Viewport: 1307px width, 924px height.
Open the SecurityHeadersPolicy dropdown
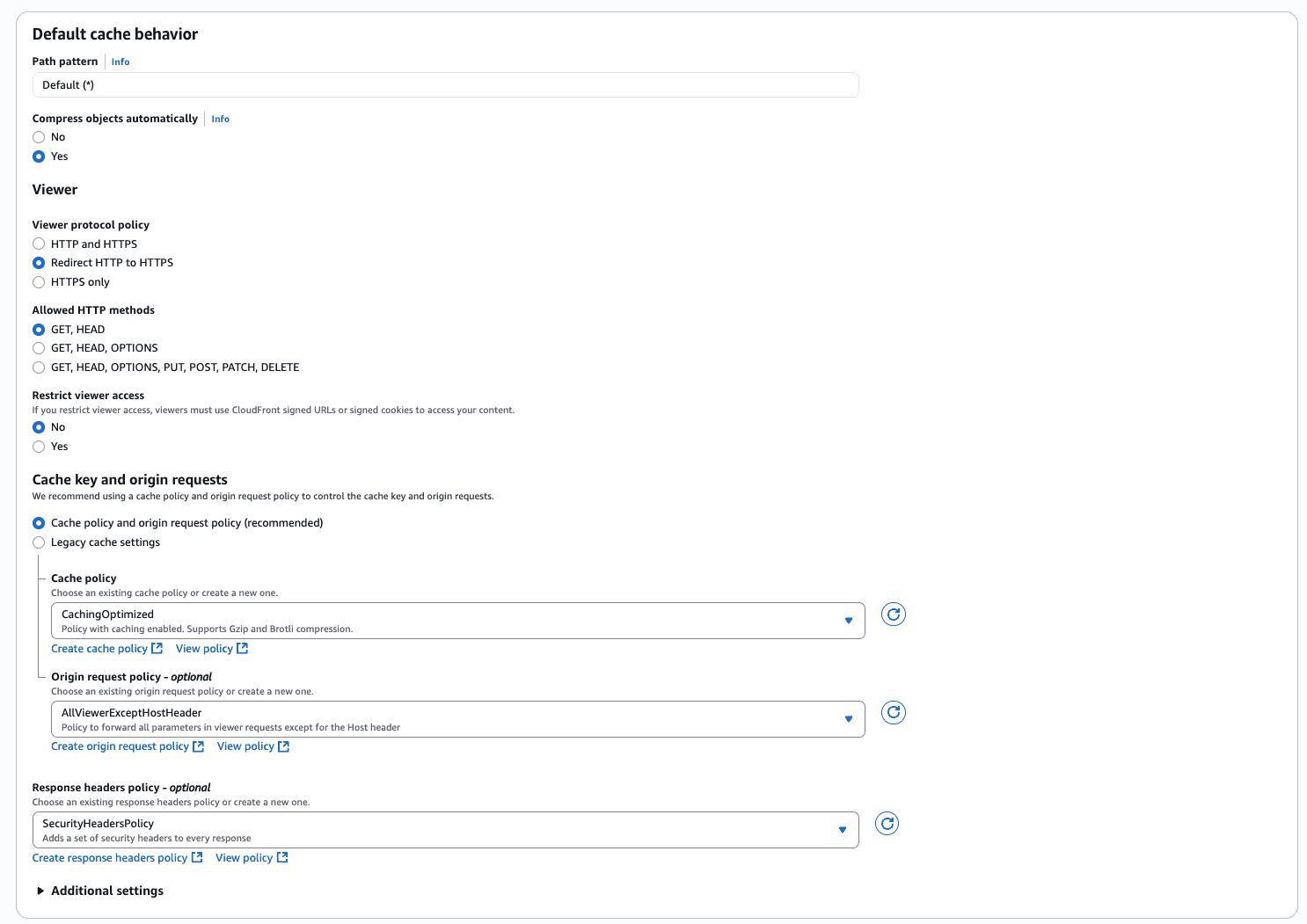click(x=445, y=830)
